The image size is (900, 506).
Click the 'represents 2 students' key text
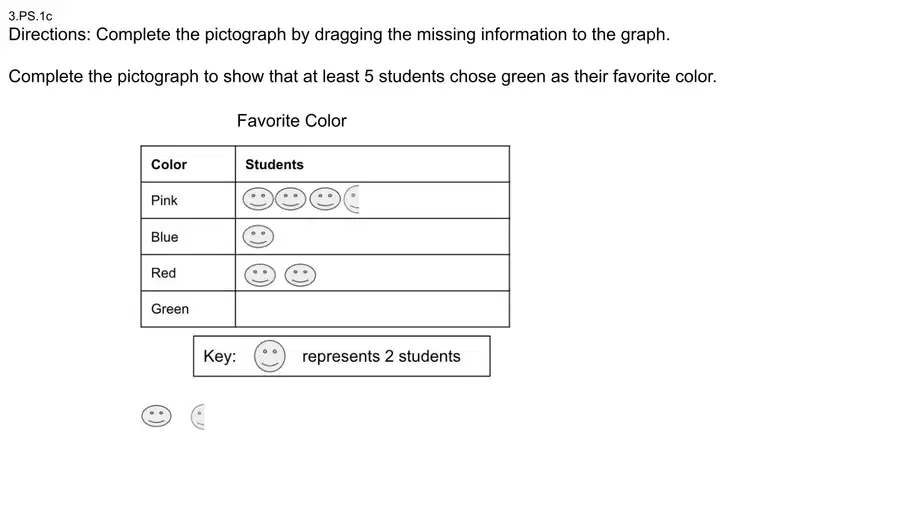381,356
